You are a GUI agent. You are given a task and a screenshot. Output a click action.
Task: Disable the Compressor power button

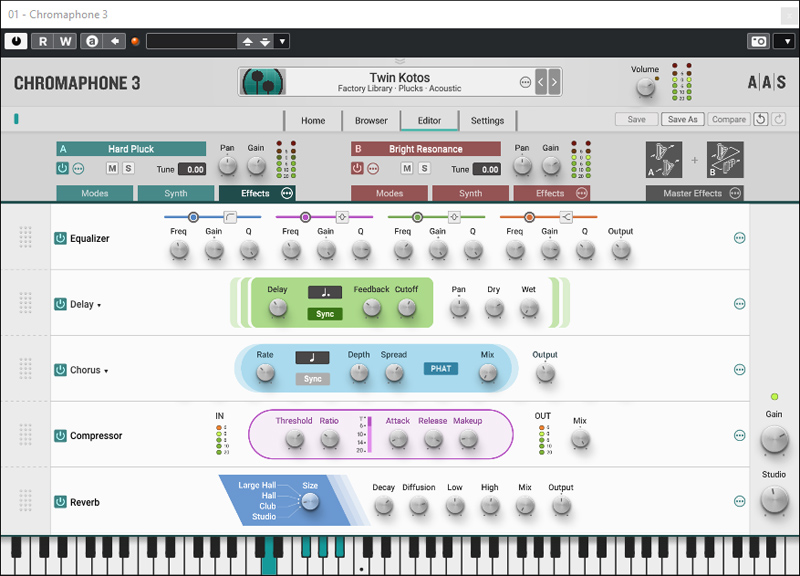60,436
